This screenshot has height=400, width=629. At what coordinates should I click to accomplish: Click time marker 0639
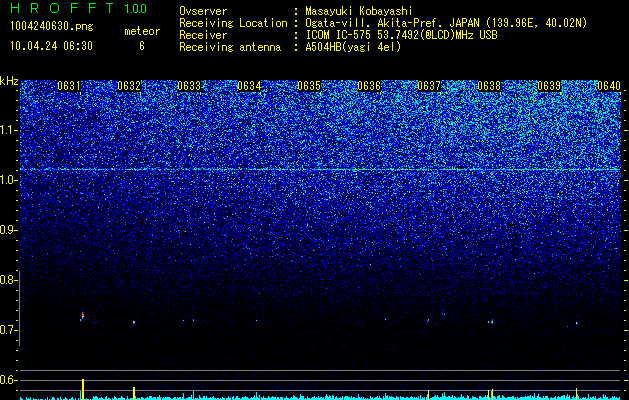click(549, 86)
